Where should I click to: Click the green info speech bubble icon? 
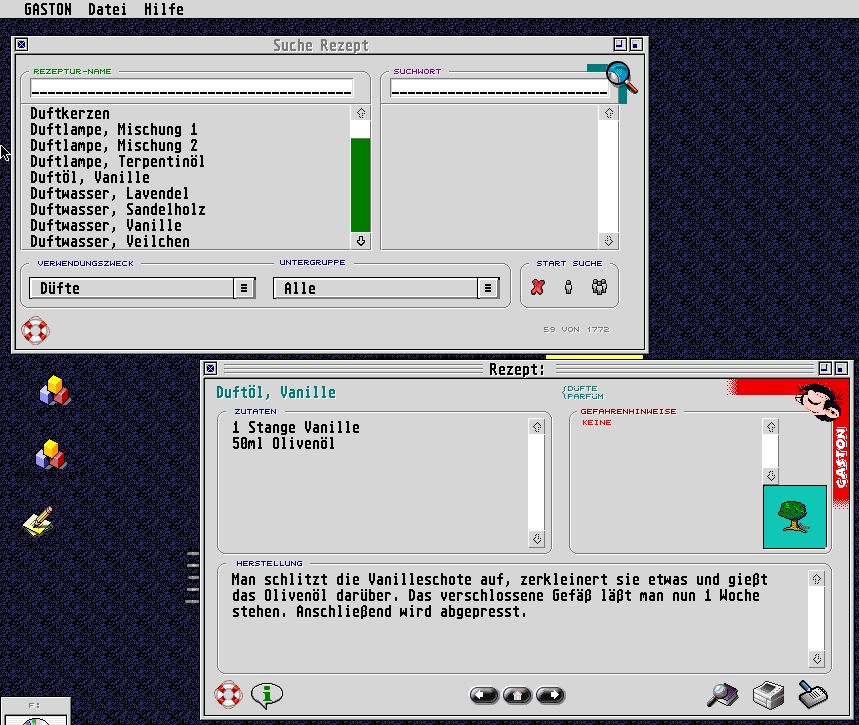point(266,693)
